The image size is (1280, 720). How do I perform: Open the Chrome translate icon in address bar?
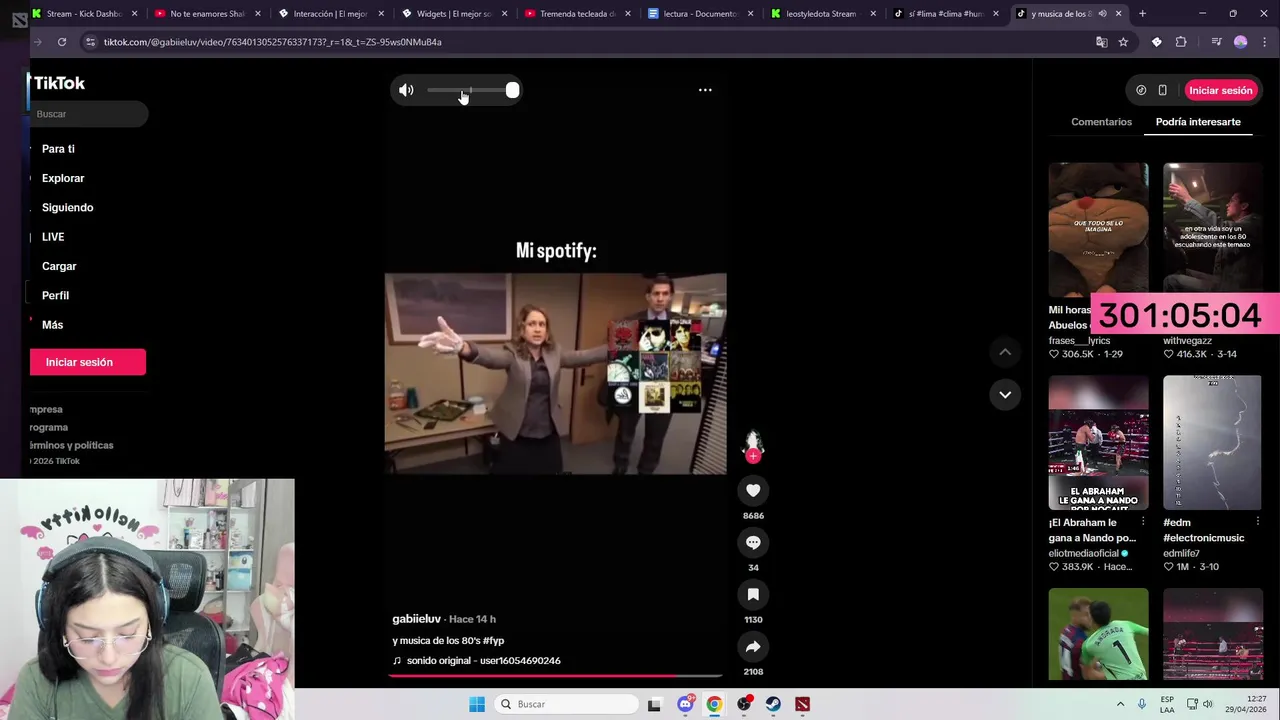(1101, 42)
